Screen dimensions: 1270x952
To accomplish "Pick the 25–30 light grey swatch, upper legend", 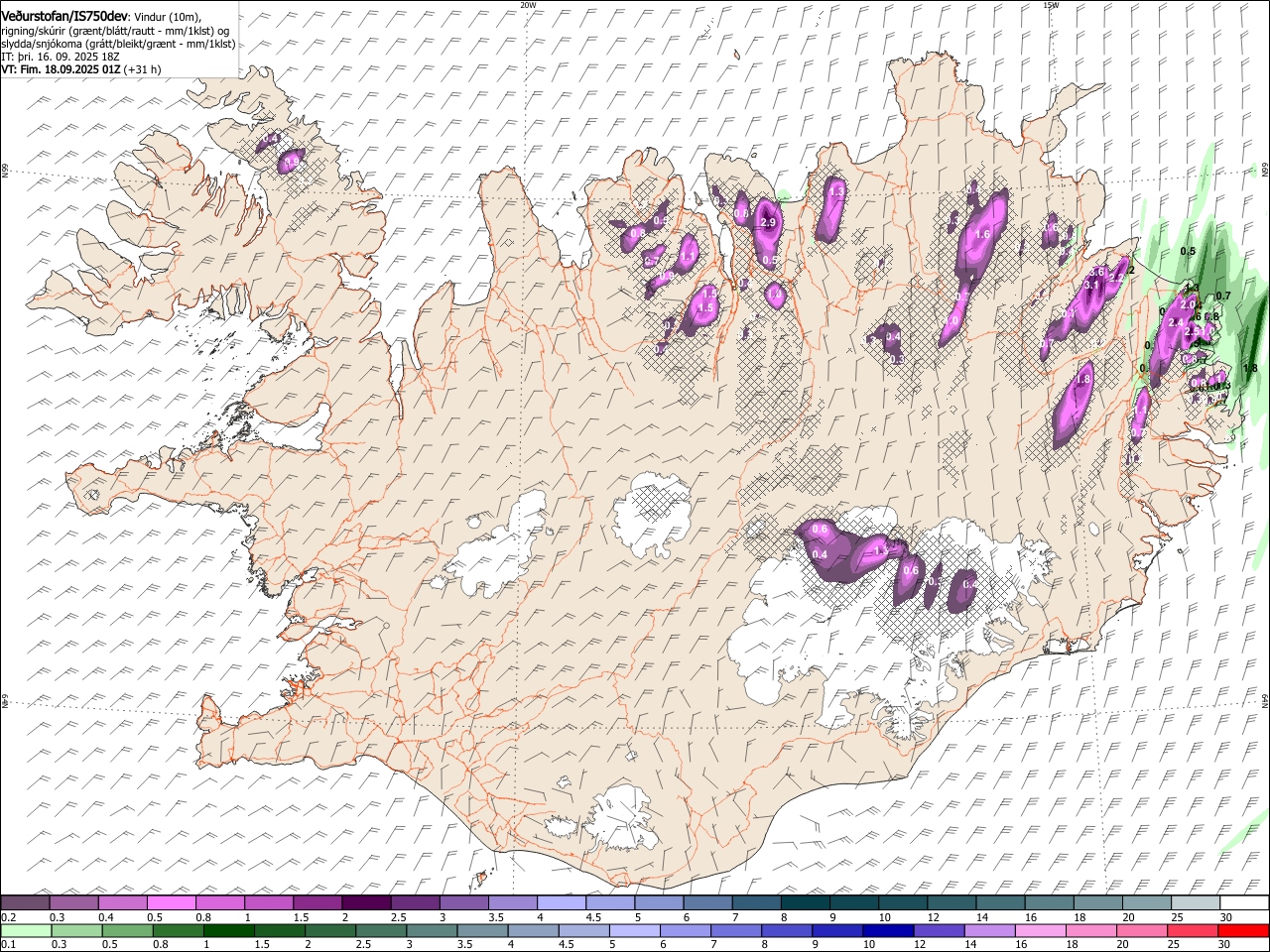I will click(1194, 902).
